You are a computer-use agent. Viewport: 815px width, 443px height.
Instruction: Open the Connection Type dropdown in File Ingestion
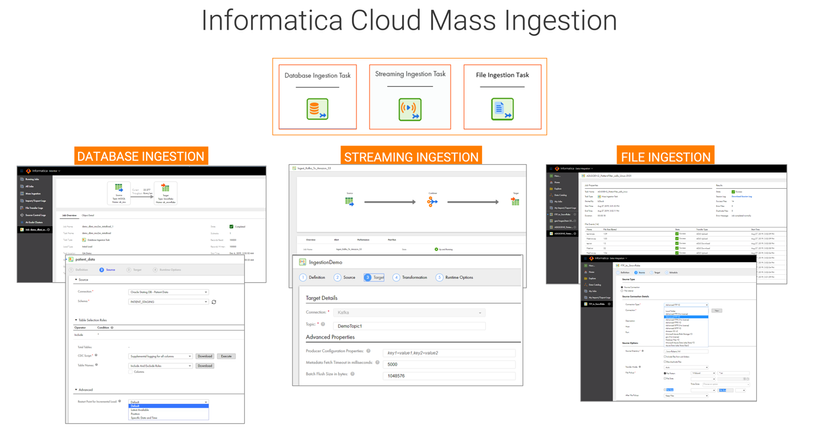point(686,305)
